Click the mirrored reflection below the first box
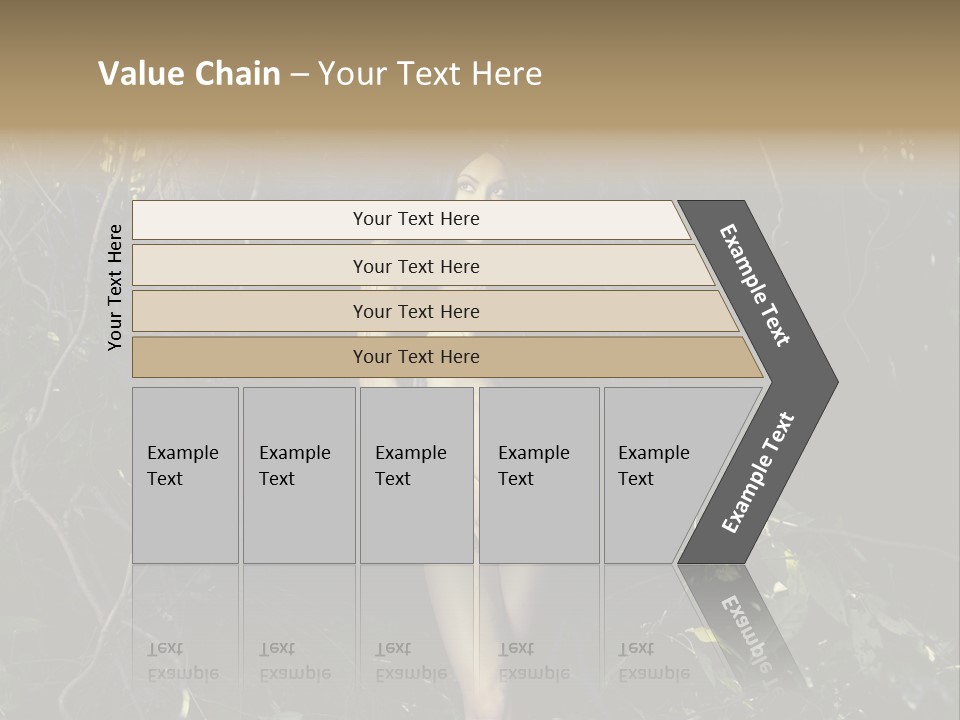 click(185, 660)
